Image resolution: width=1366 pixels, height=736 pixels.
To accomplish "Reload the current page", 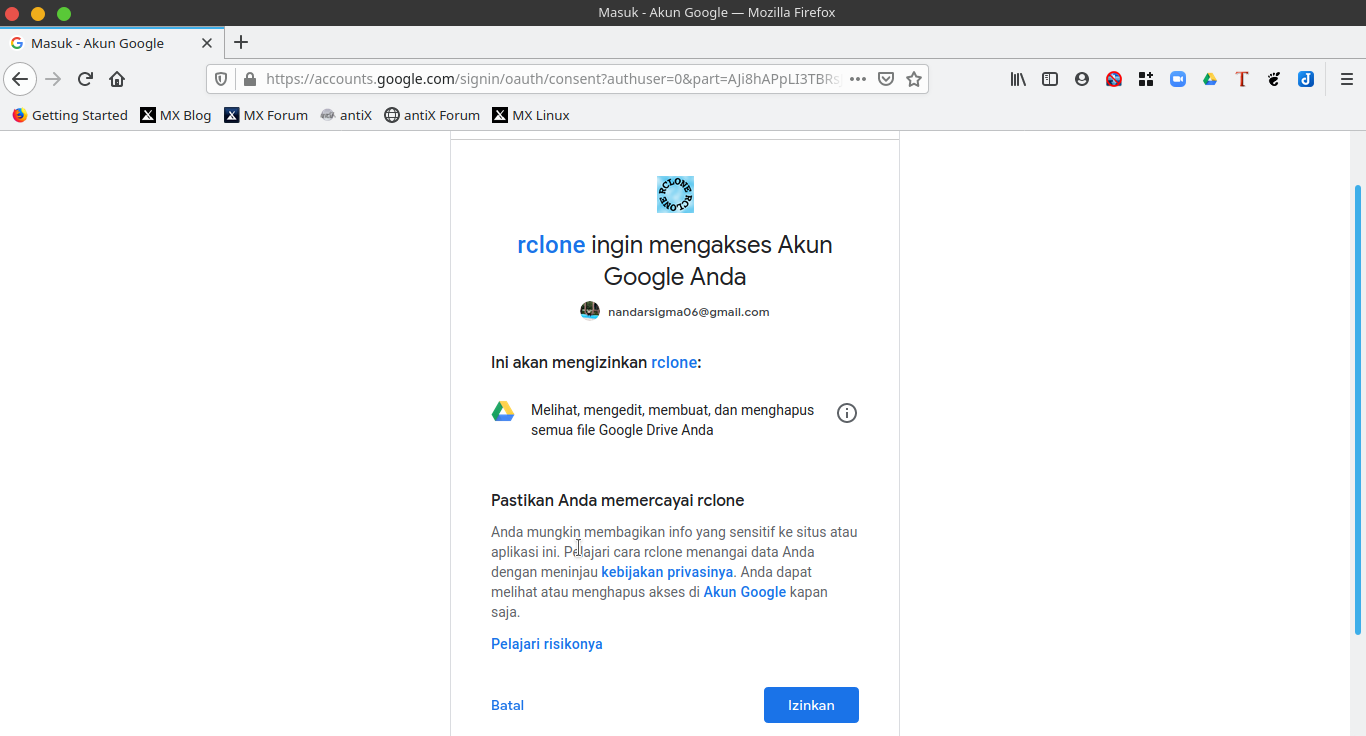I will (86, 79).
